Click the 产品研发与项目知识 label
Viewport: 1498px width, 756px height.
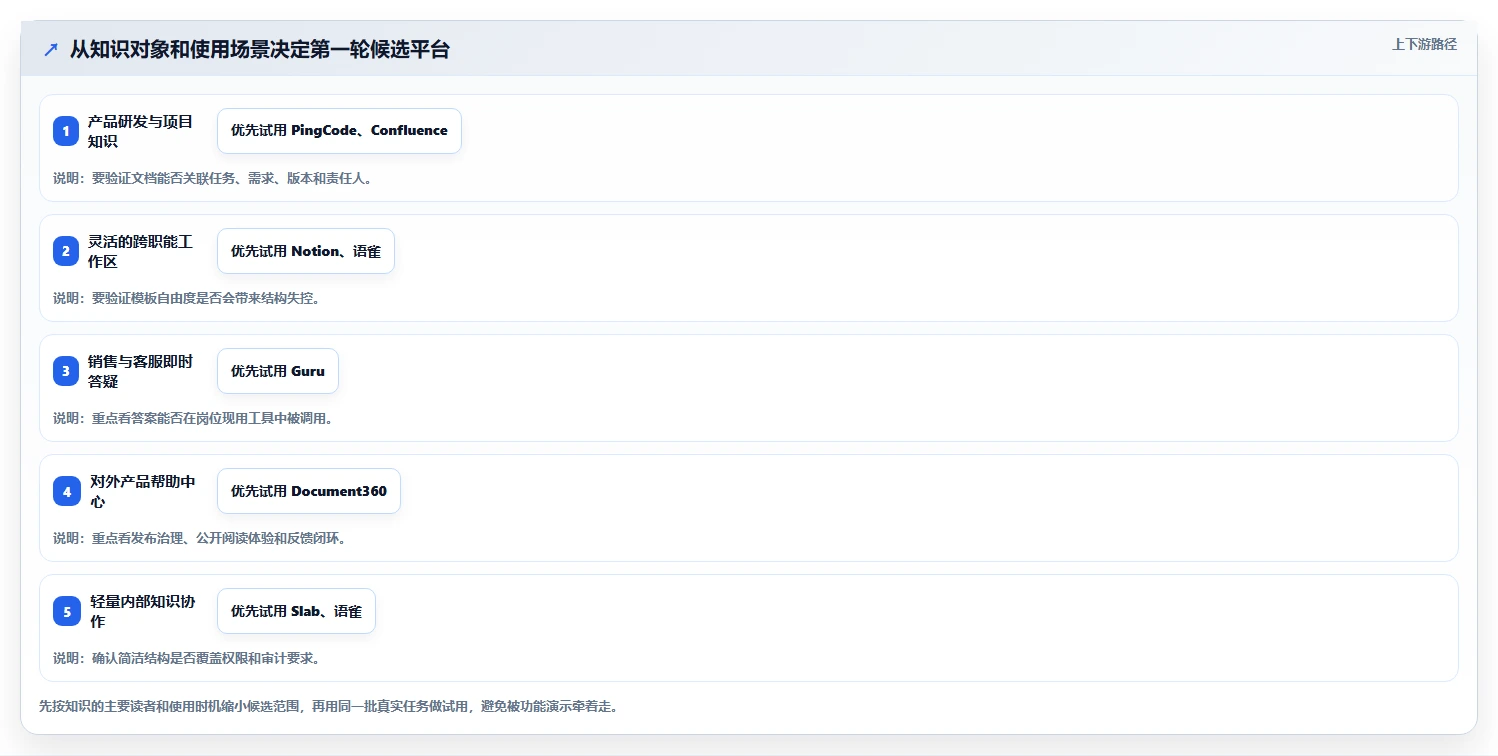[140, 131]
